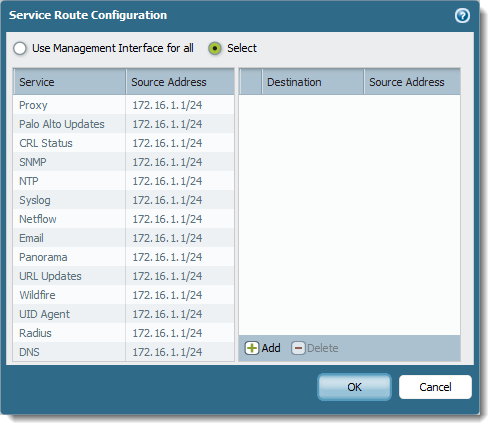Screen dimensions: 495x430
Task: Edit source address for NTP
Action: click(x=180, y=181)
